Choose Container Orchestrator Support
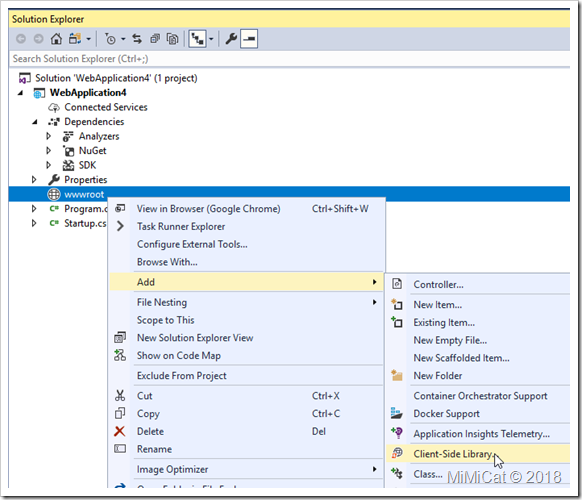This screenshot has width=582, height=500. (478, 396)
